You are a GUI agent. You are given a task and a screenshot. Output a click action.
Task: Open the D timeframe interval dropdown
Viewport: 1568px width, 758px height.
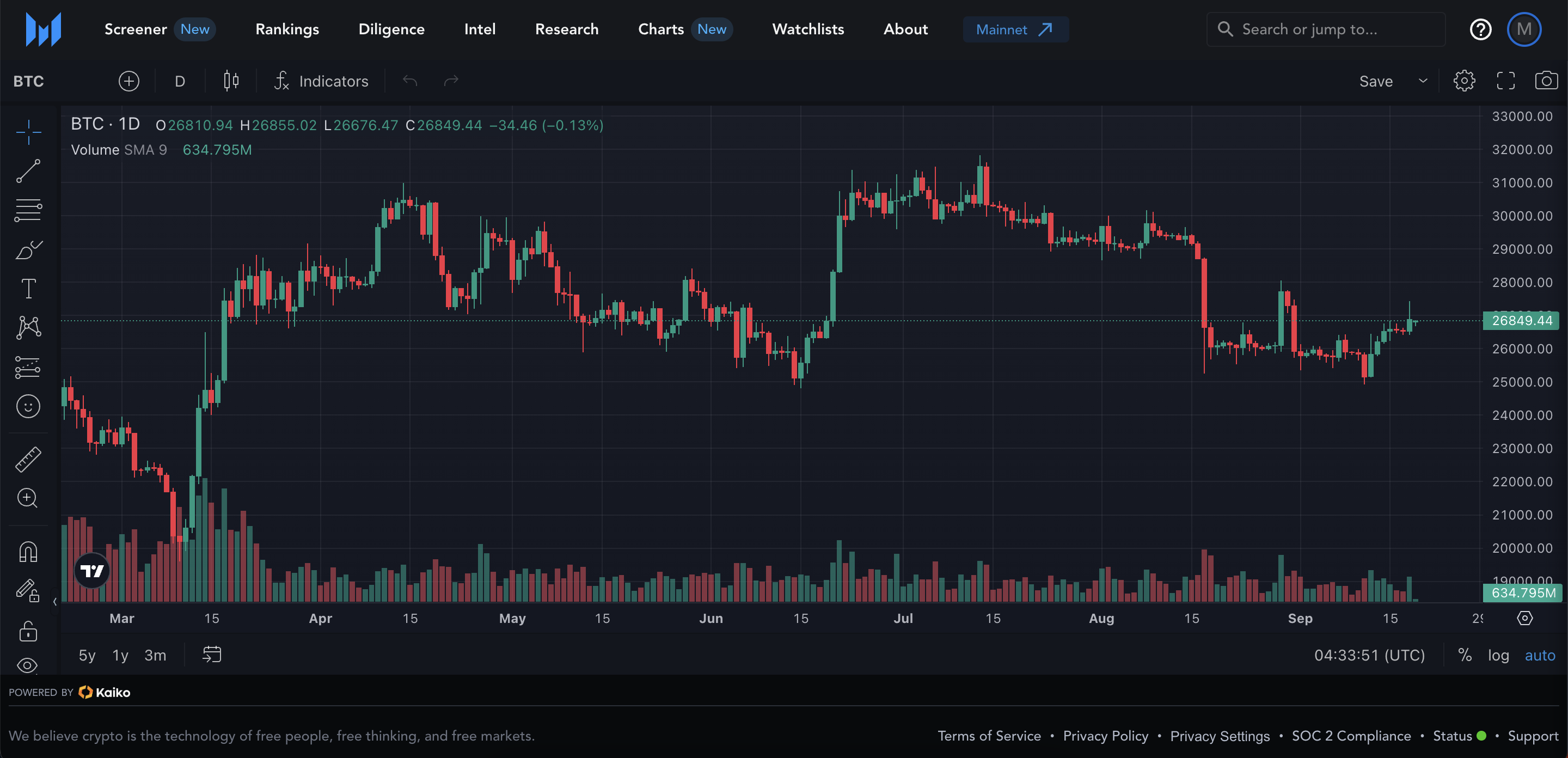(x=180, y=81)
